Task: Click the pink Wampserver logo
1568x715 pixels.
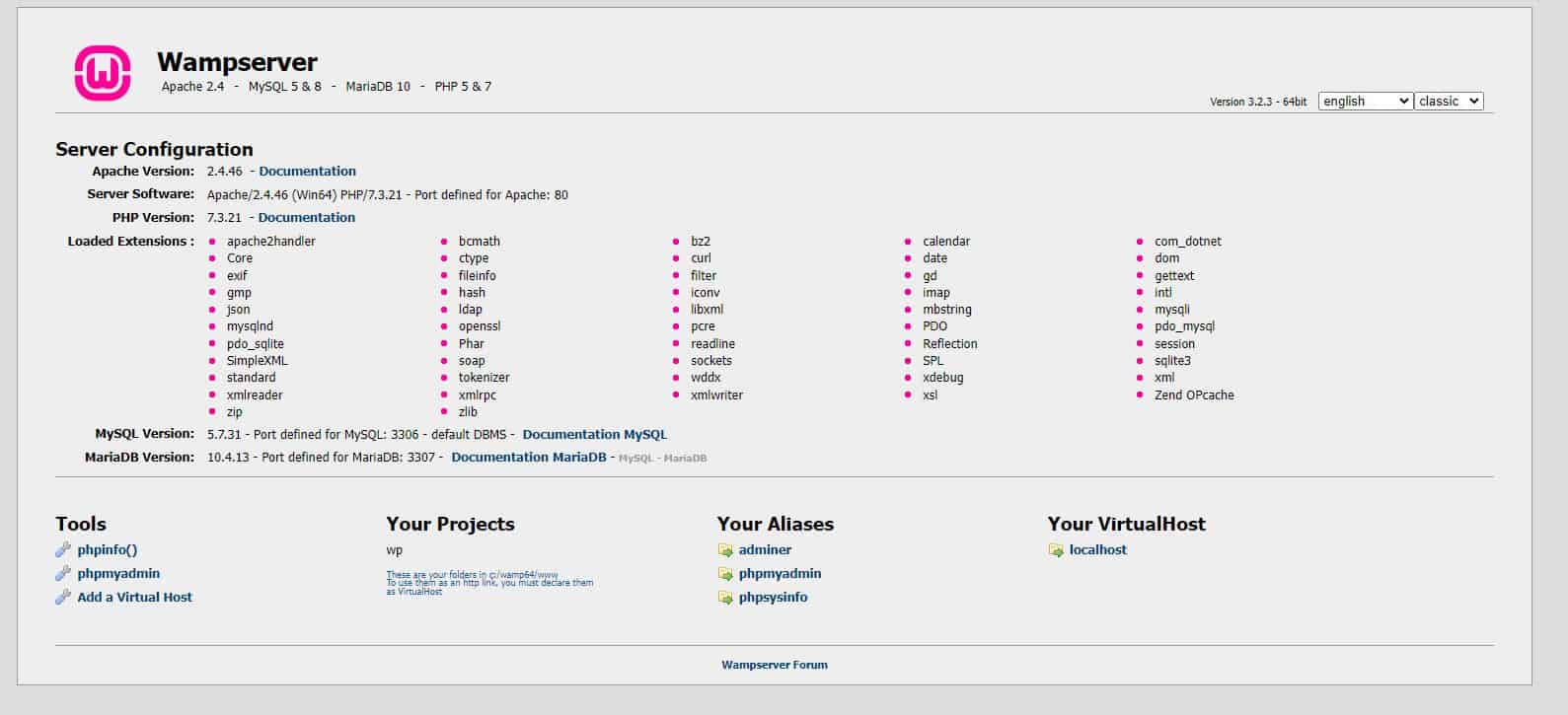Action: pyautogui.click(x=103, y=73)
